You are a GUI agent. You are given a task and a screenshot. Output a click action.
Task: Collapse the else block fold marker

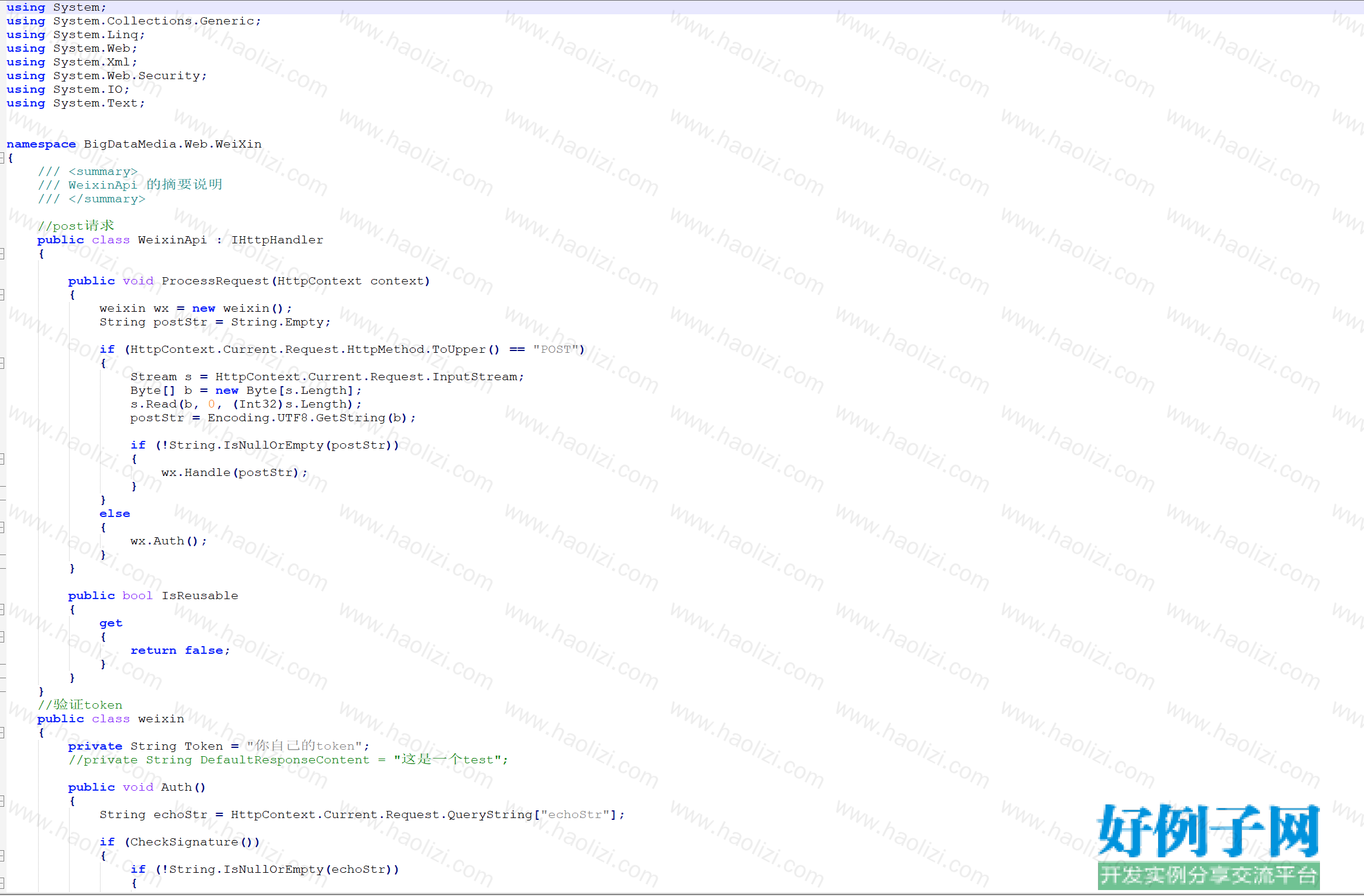click(2, 527)
